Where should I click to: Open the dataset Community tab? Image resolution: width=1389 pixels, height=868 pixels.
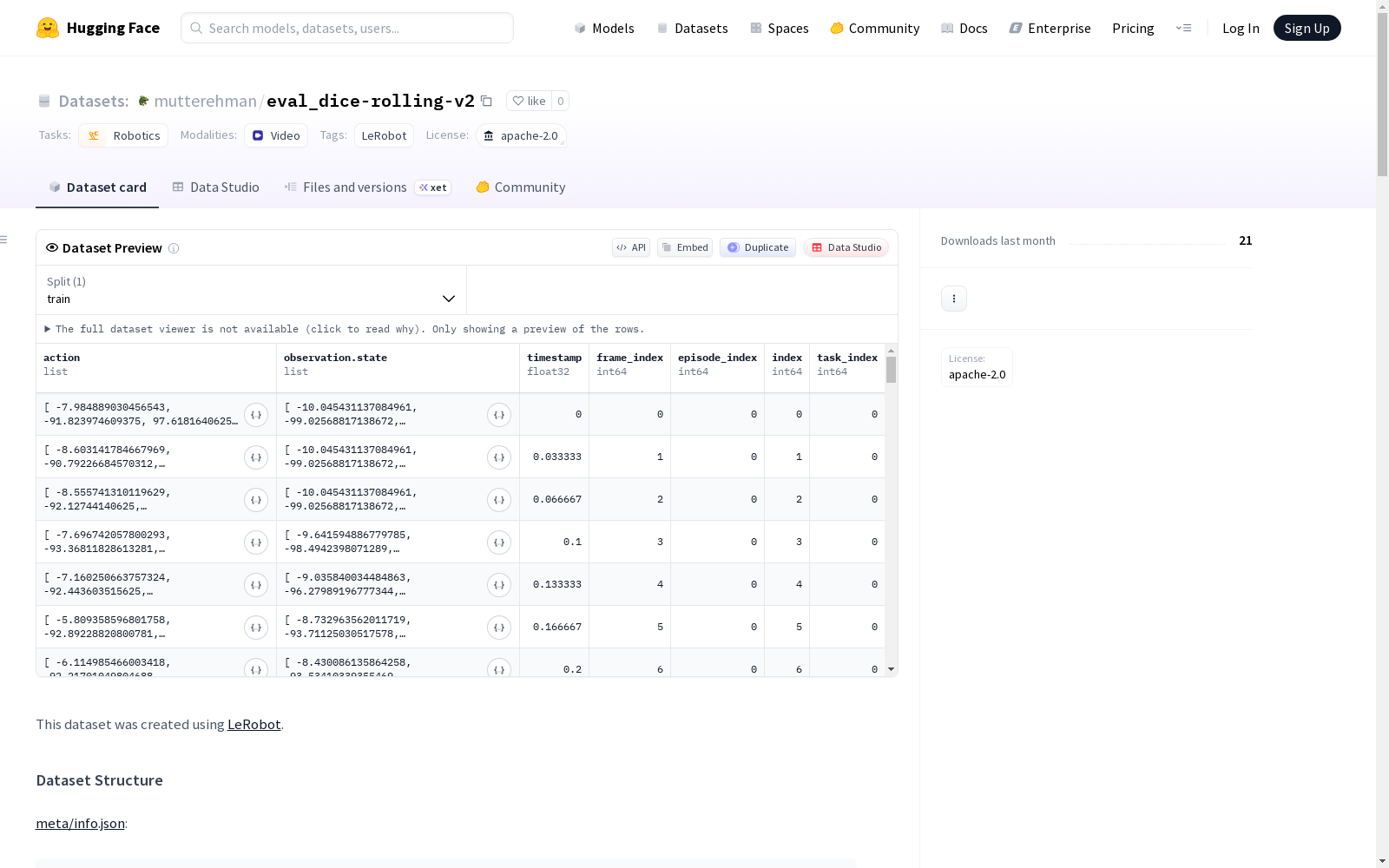[521, 187]
